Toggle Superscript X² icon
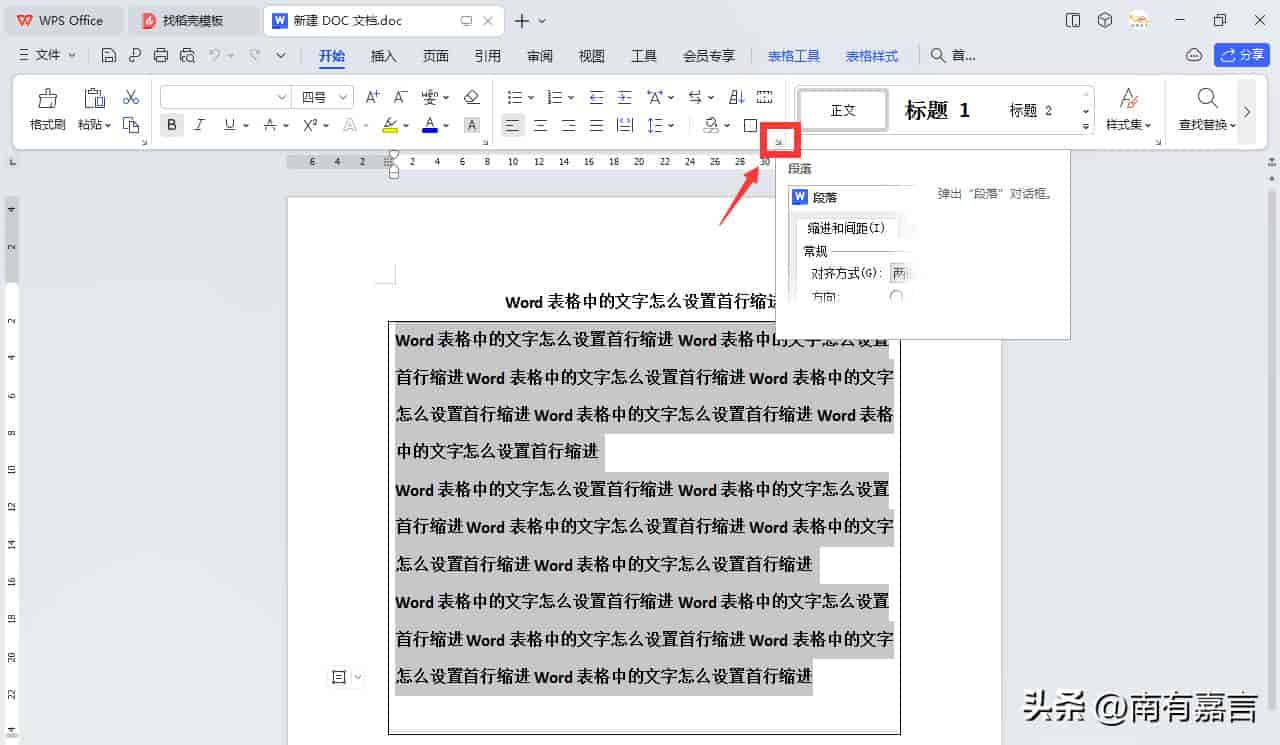The image size is (1280, 745). [x=310, y=125]
